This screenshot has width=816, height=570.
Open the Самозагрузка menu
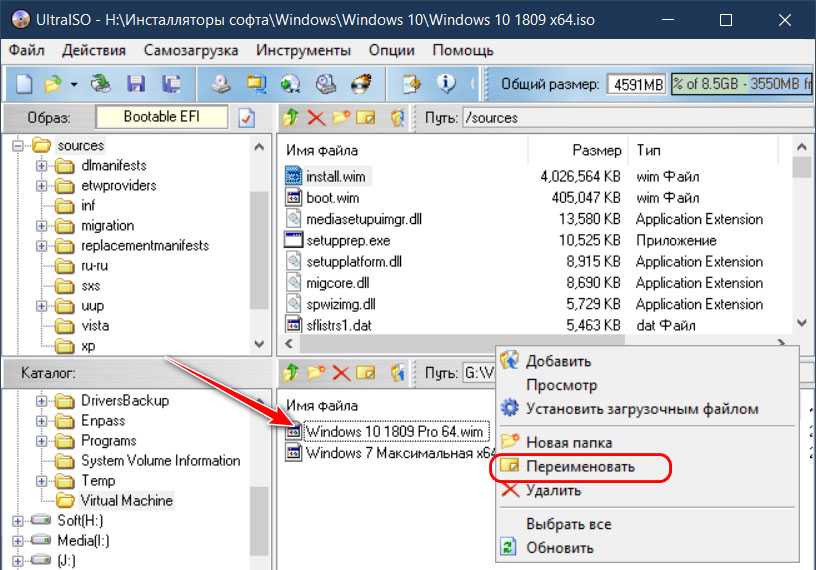[x=191, y=50]
